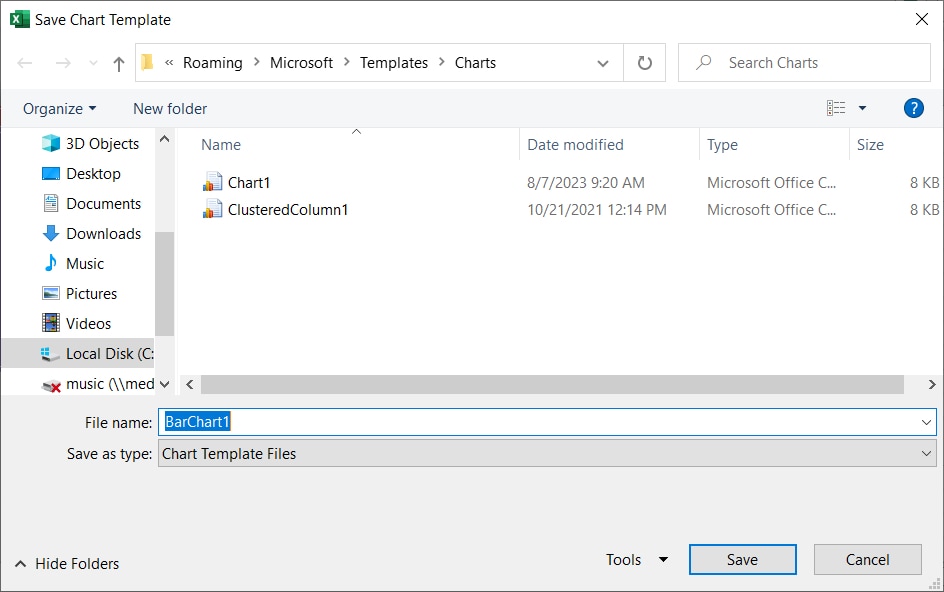944x592 pixels.
Task: Create a New folder
Action: [x=170, y=109]
